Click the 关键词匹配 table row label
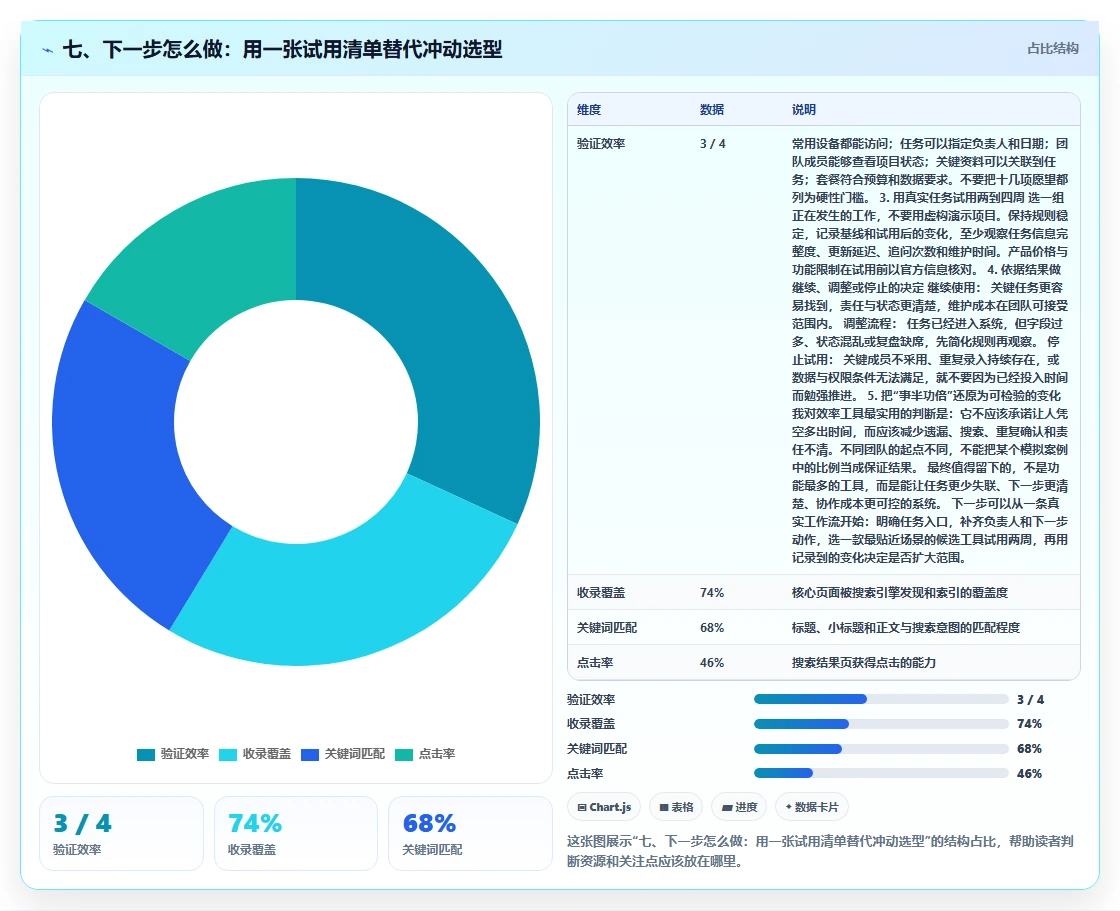 pos(606,628)
